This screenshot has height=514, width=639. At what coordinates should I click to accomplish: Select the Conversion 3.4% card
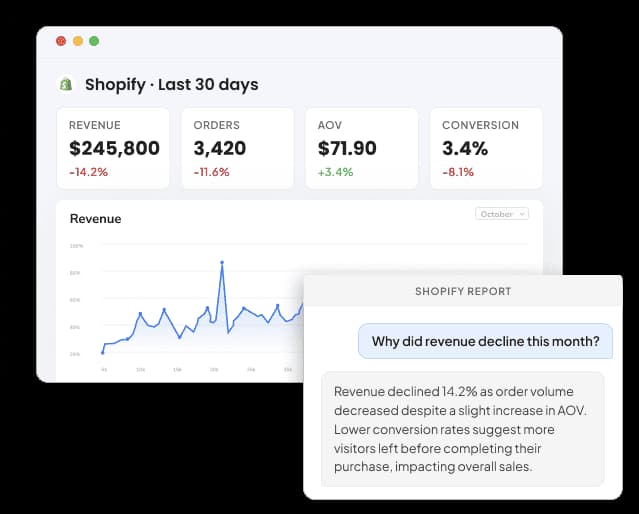coord(486,148)
